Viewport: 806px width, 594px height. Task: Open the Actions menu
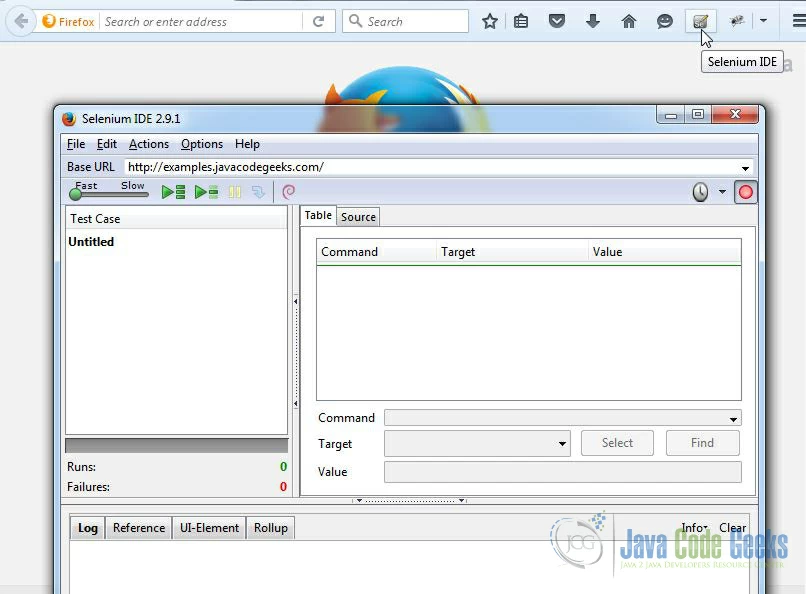click(x=149, y=144)
